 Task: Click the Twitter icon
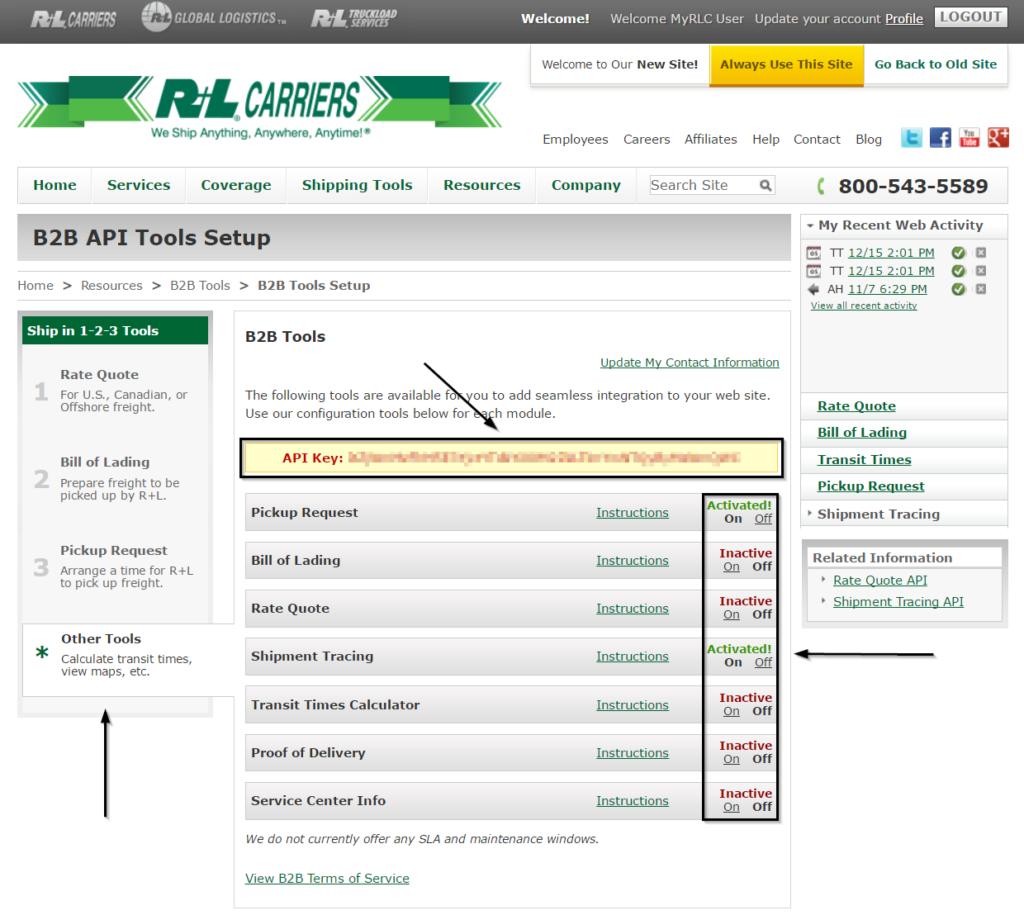(911, 138)
